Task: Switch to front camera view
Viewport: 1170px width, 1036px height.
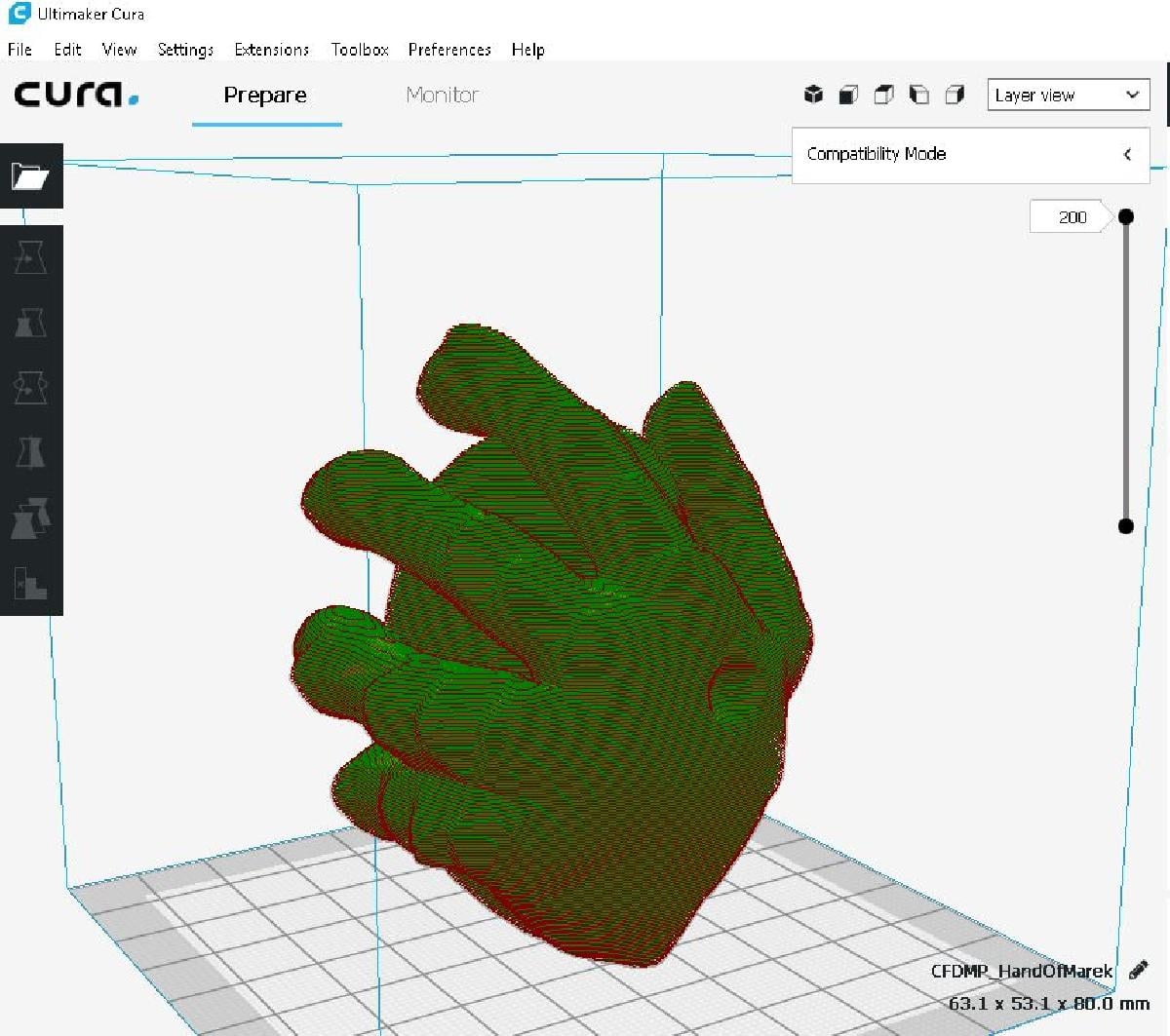Action: (848, 95)
